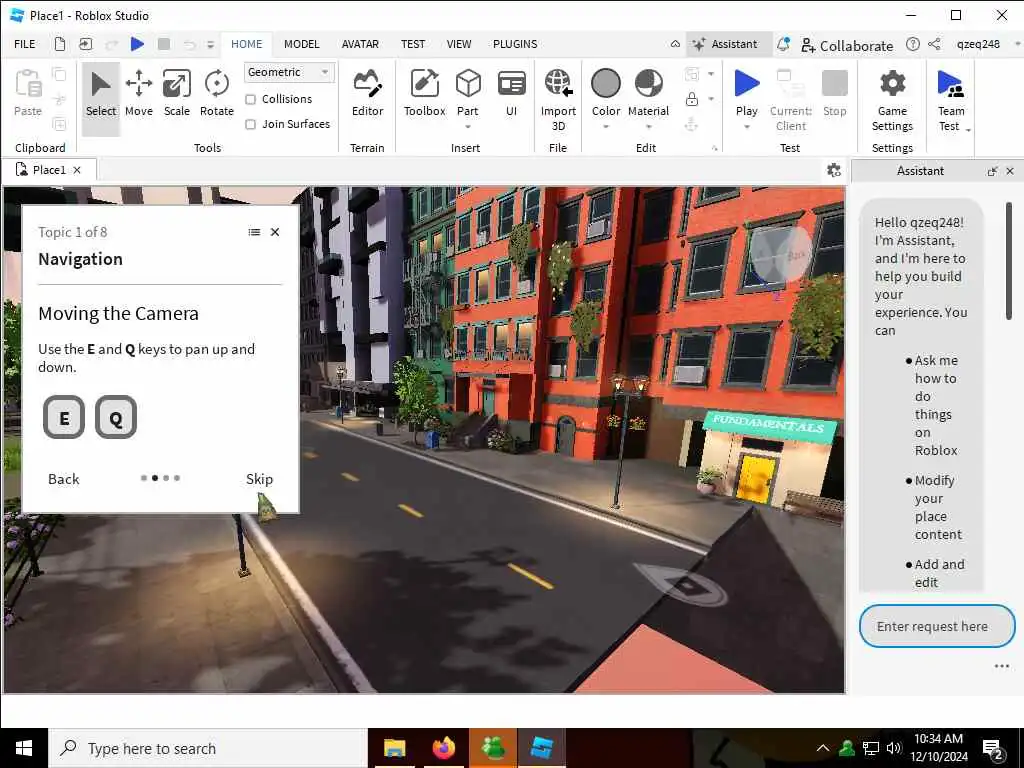This screenshot has height=768, width=1024.
Task: Collapse the ribbon with the chevron
Action: click(x=675, y=44)
